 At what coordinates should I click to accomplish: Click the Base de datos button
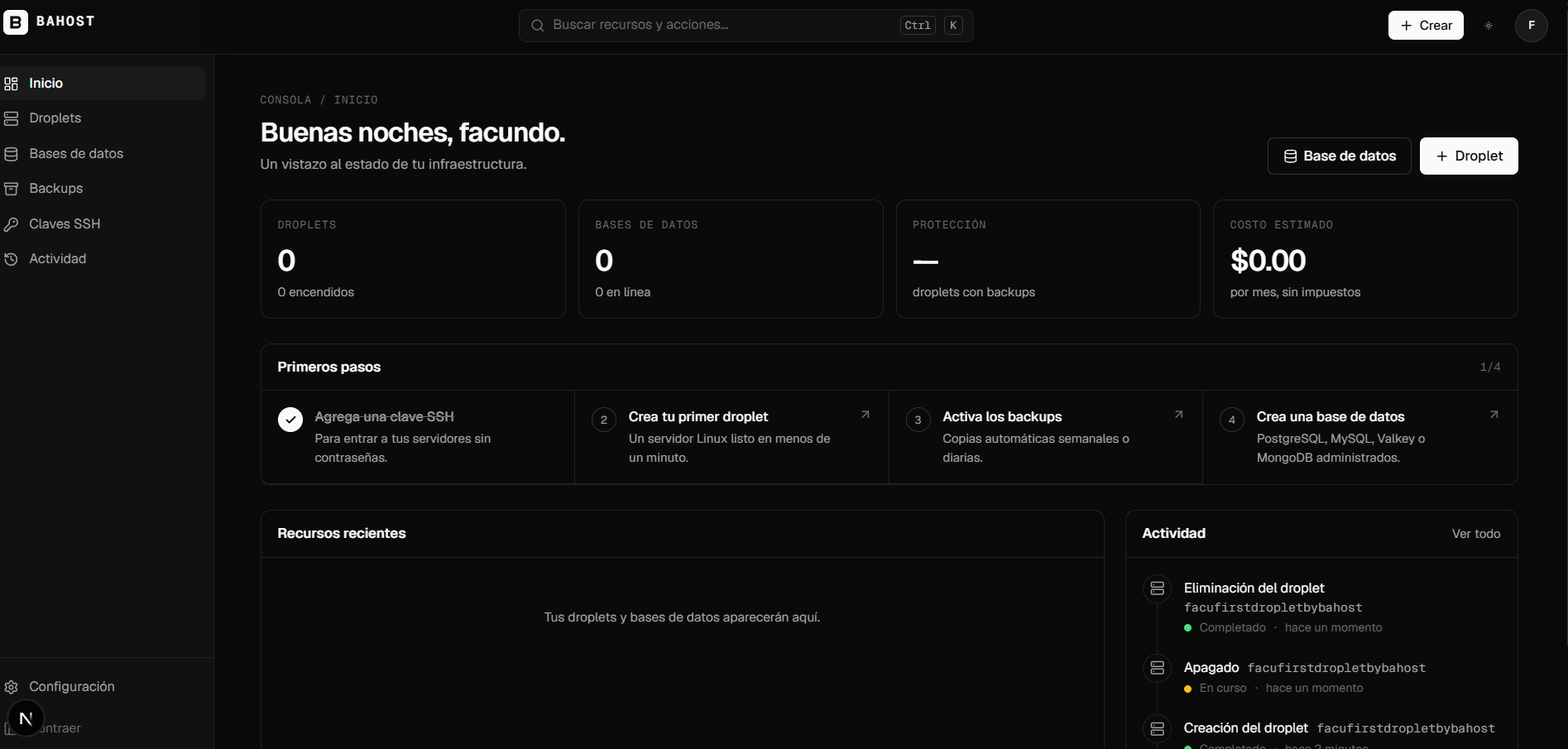[x=1339, y=156]
